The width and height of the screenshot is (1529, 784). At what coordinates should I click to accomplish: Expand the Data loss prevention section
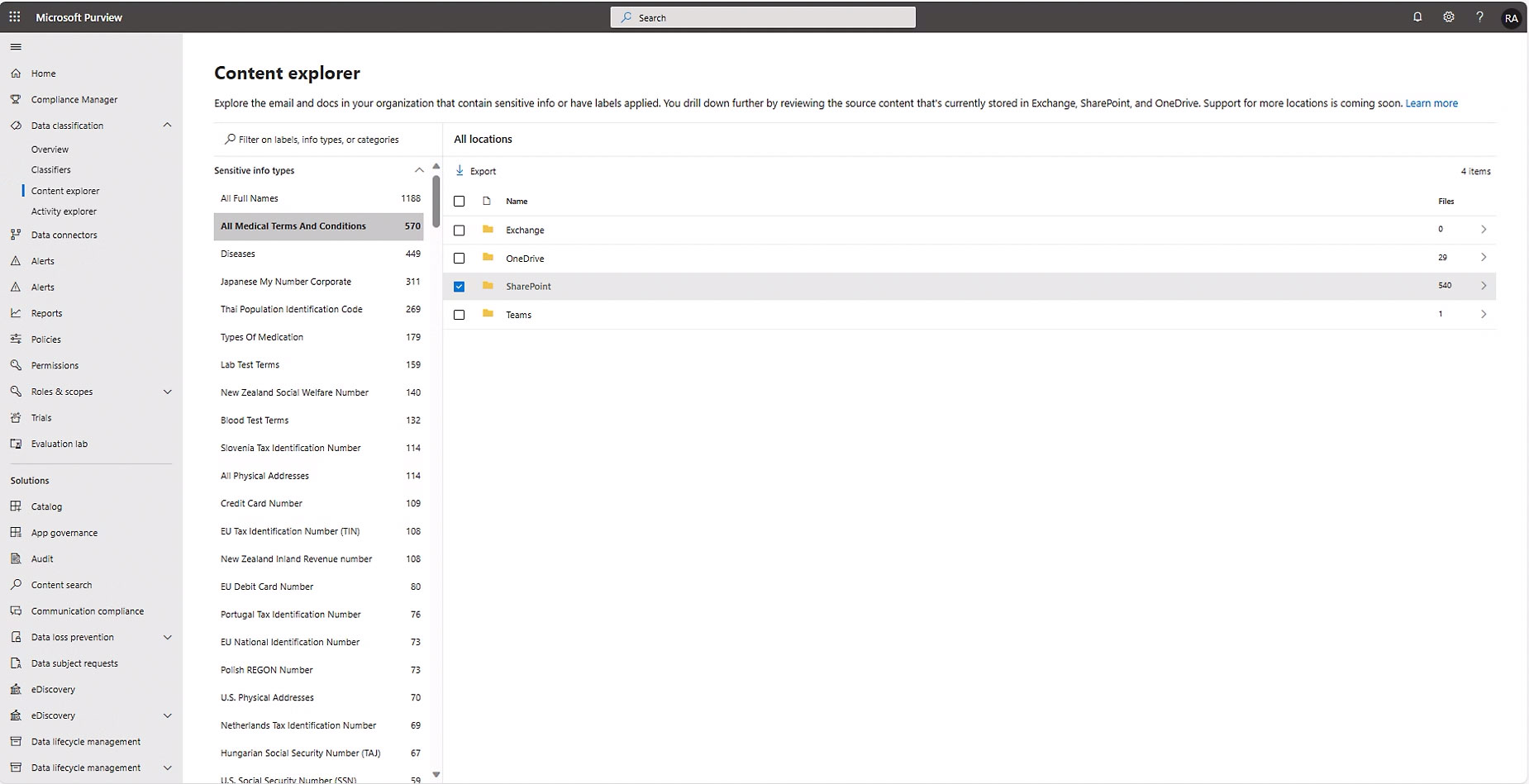168,637
